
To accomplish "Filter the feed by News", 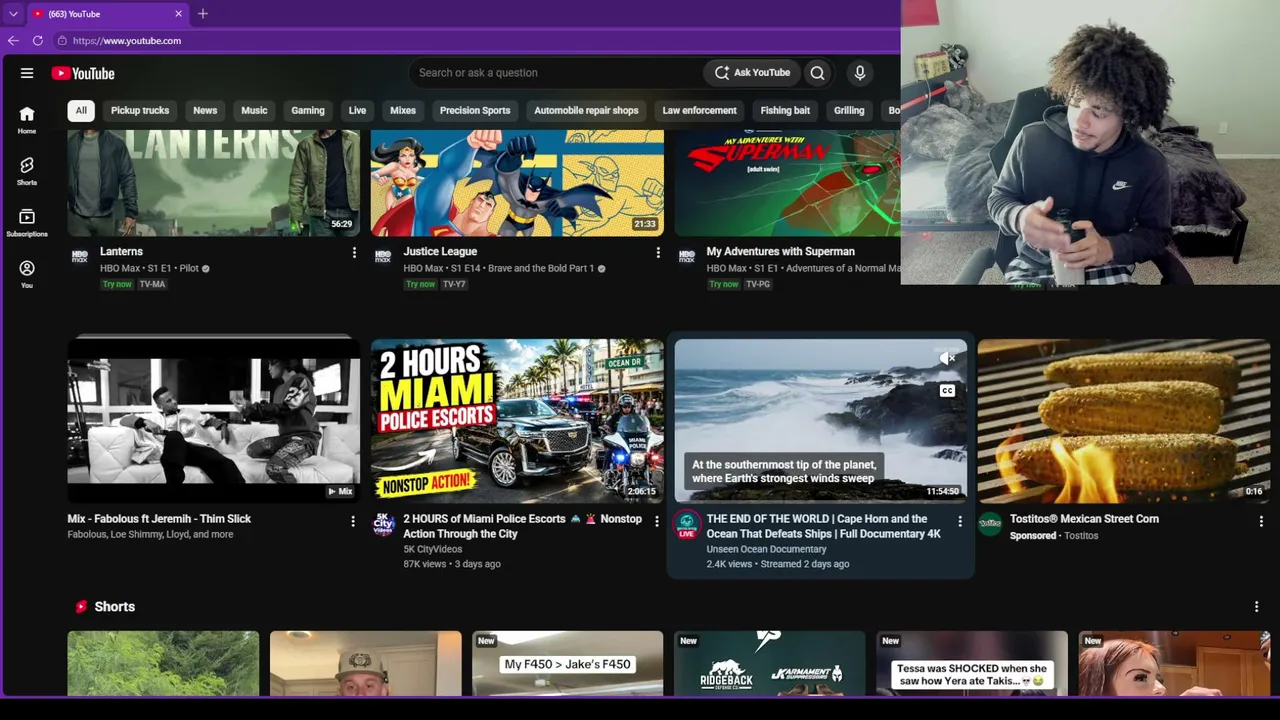I will (x=205, y=110).
